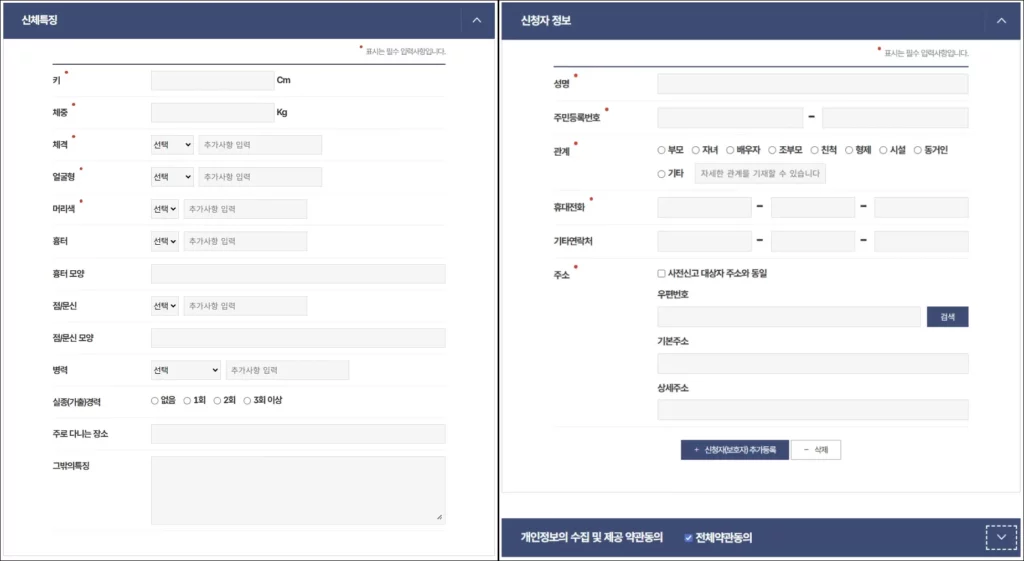Choose 3회 이상 for 실종(가출)경력
This screenshot has width=1024, height=561.
point(247,400)
